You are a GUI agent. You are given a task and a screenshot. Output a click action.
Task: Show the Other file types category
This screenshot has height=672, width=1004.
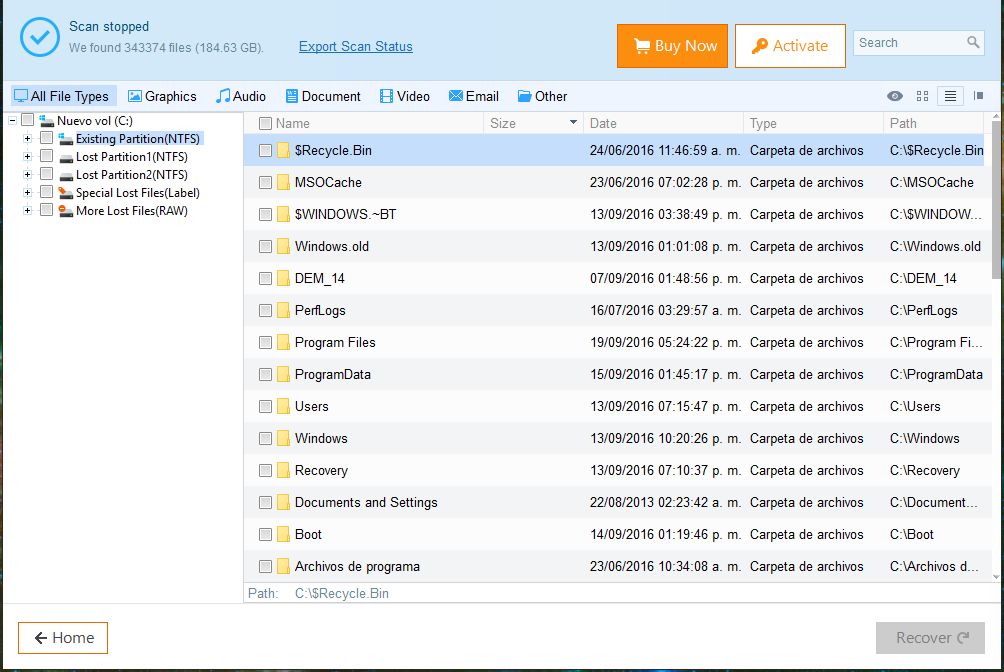click(542, 96)
